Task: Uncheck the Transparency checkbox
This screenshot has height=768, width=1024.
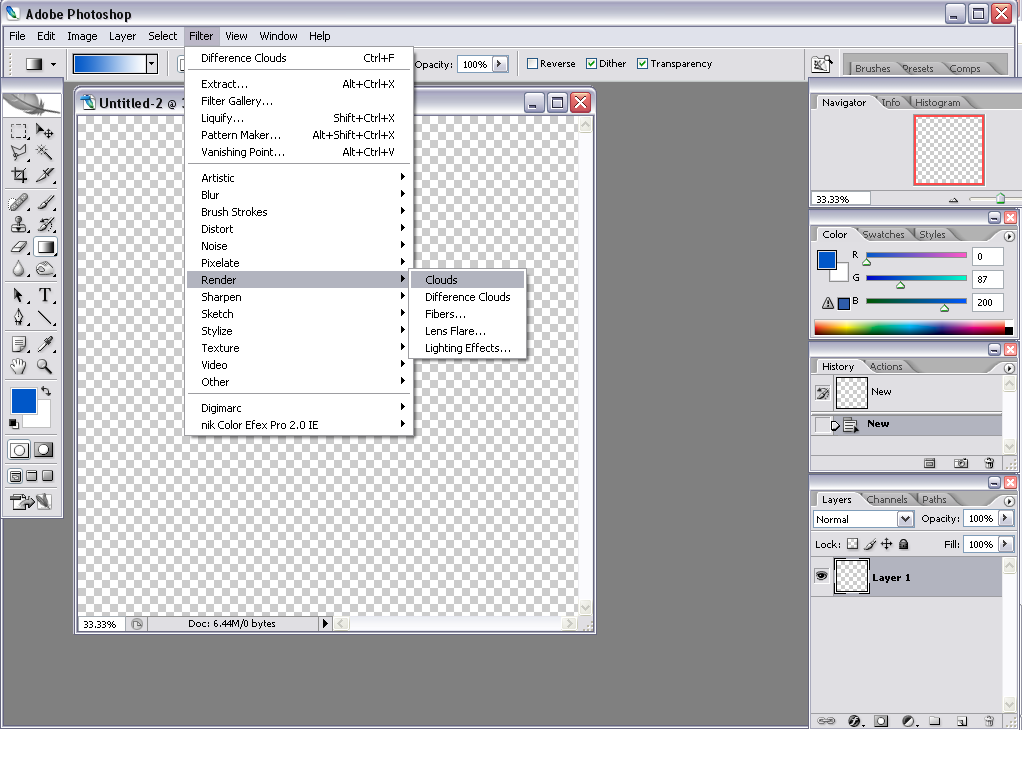Action: tap(642, 63)
